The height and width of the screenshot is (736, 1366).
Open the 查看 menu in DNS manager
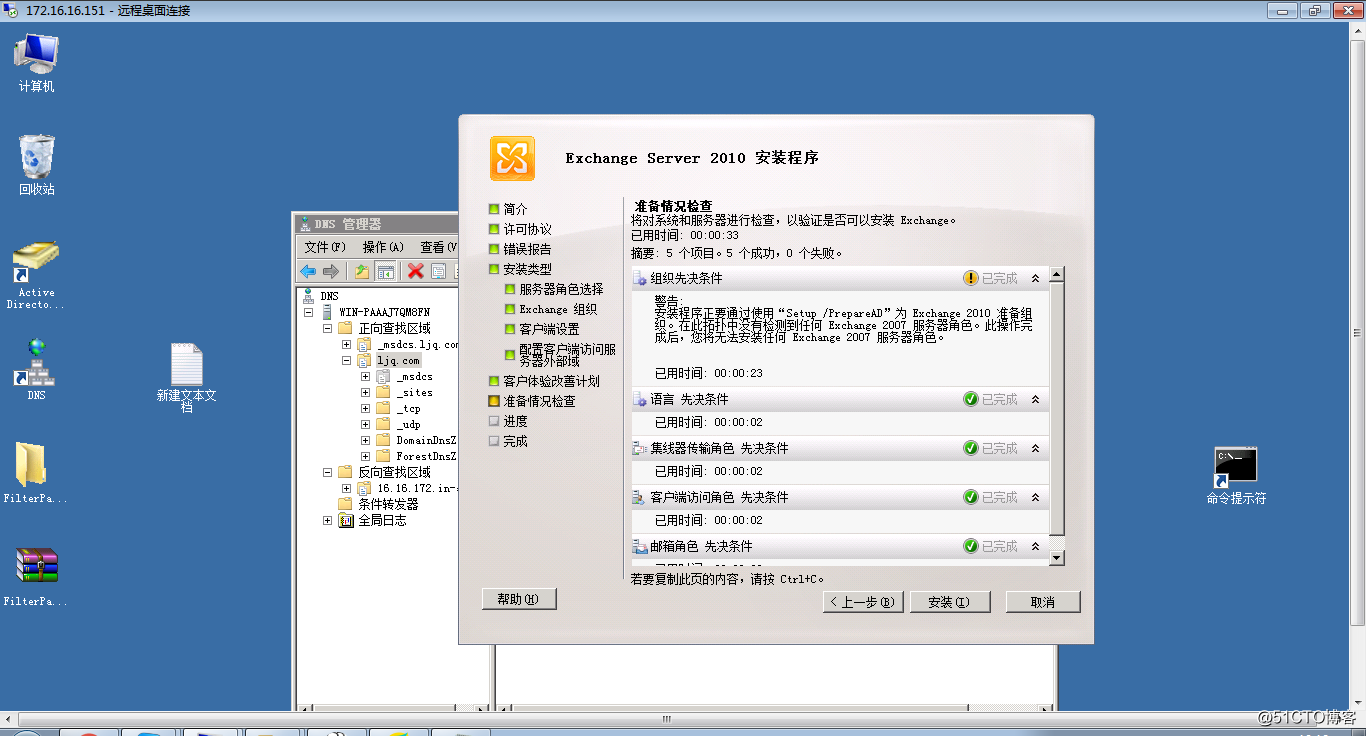click(x=438, y=247)
